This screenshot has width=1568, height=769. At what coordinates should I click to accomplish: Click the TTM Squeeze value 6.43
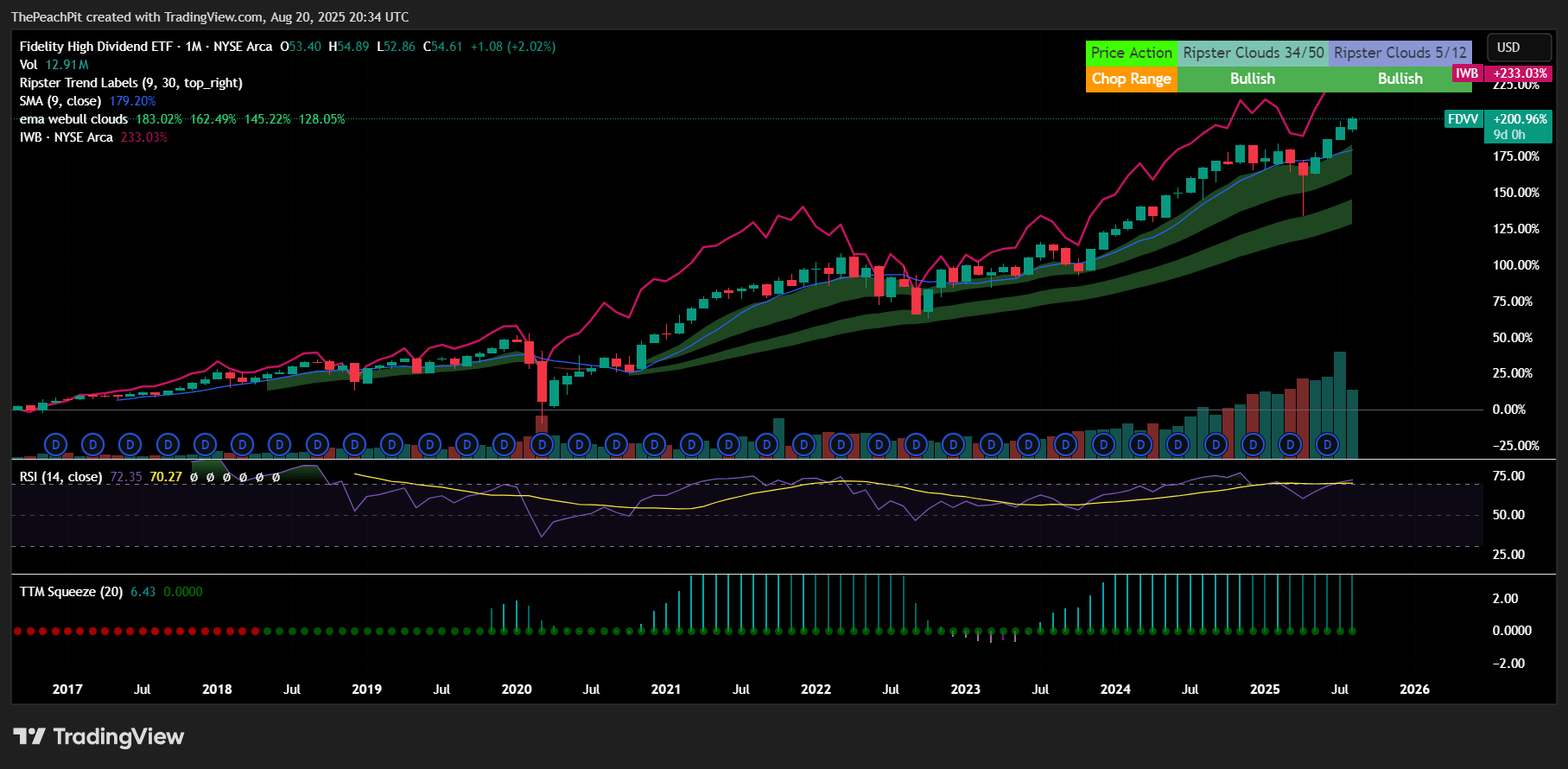point(143,592)
